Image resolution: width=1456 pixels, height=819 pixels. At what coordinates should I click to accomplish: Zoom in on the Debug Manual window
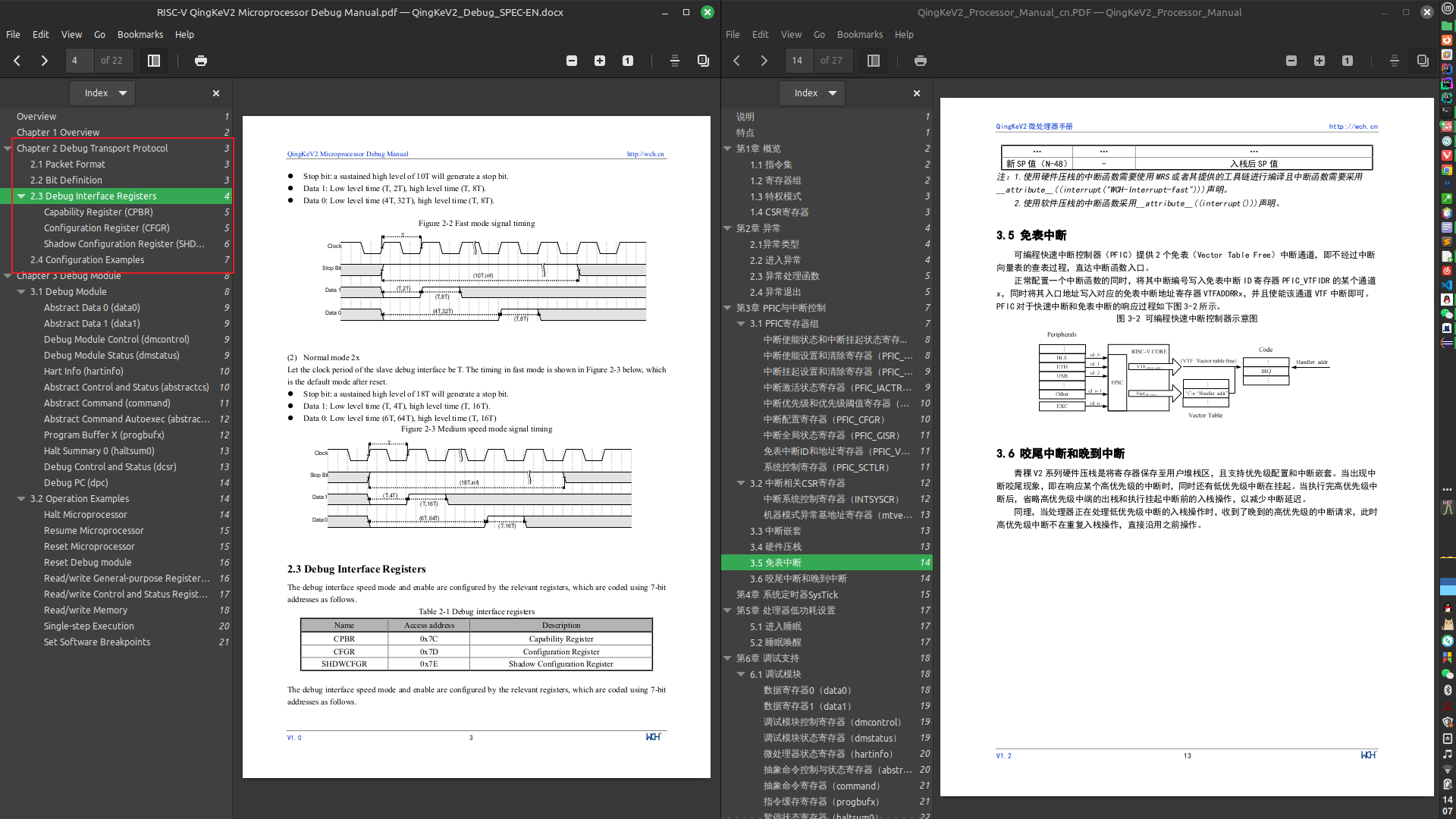[600, 61]
